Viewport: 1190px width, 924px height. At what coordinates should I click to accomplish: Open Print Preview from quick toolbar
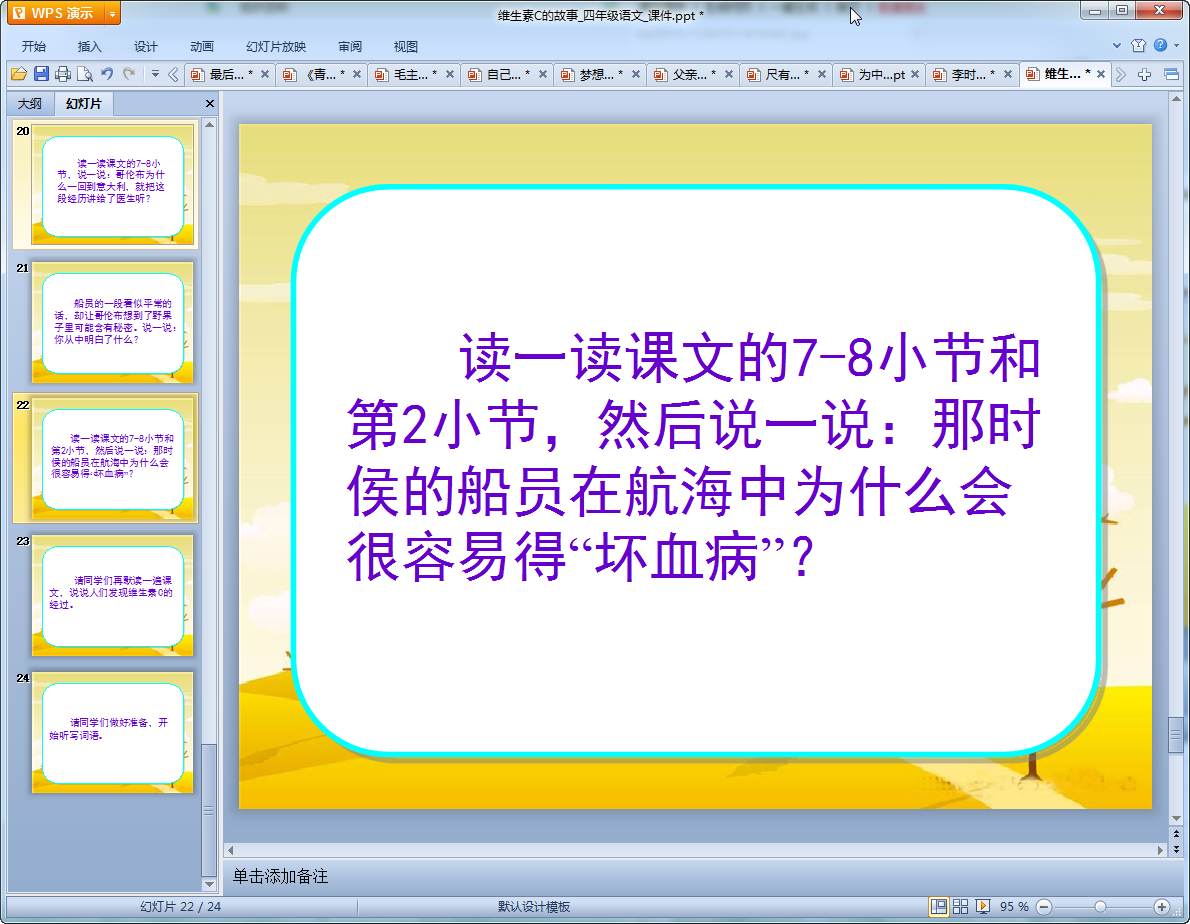point(85,74)
